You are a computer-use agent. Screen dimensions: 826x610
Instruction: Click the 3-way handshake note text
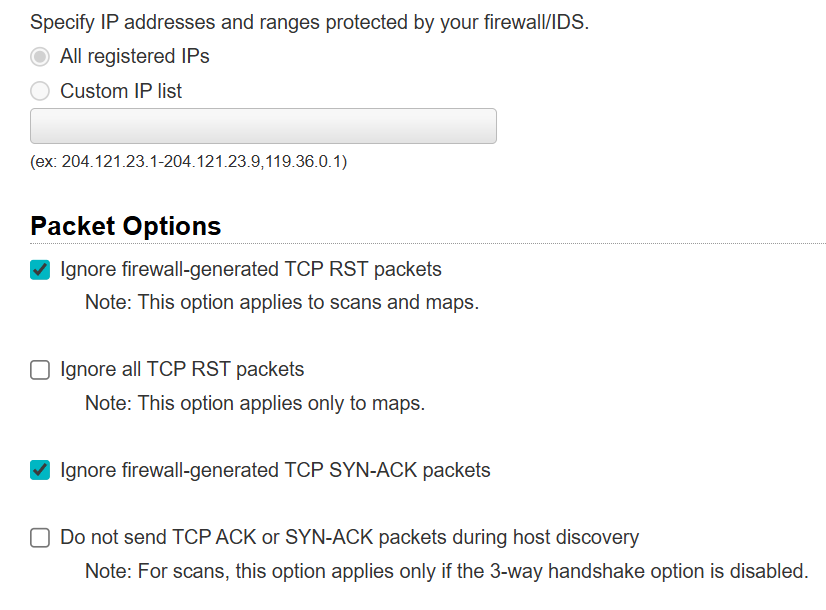click(446, 572)
